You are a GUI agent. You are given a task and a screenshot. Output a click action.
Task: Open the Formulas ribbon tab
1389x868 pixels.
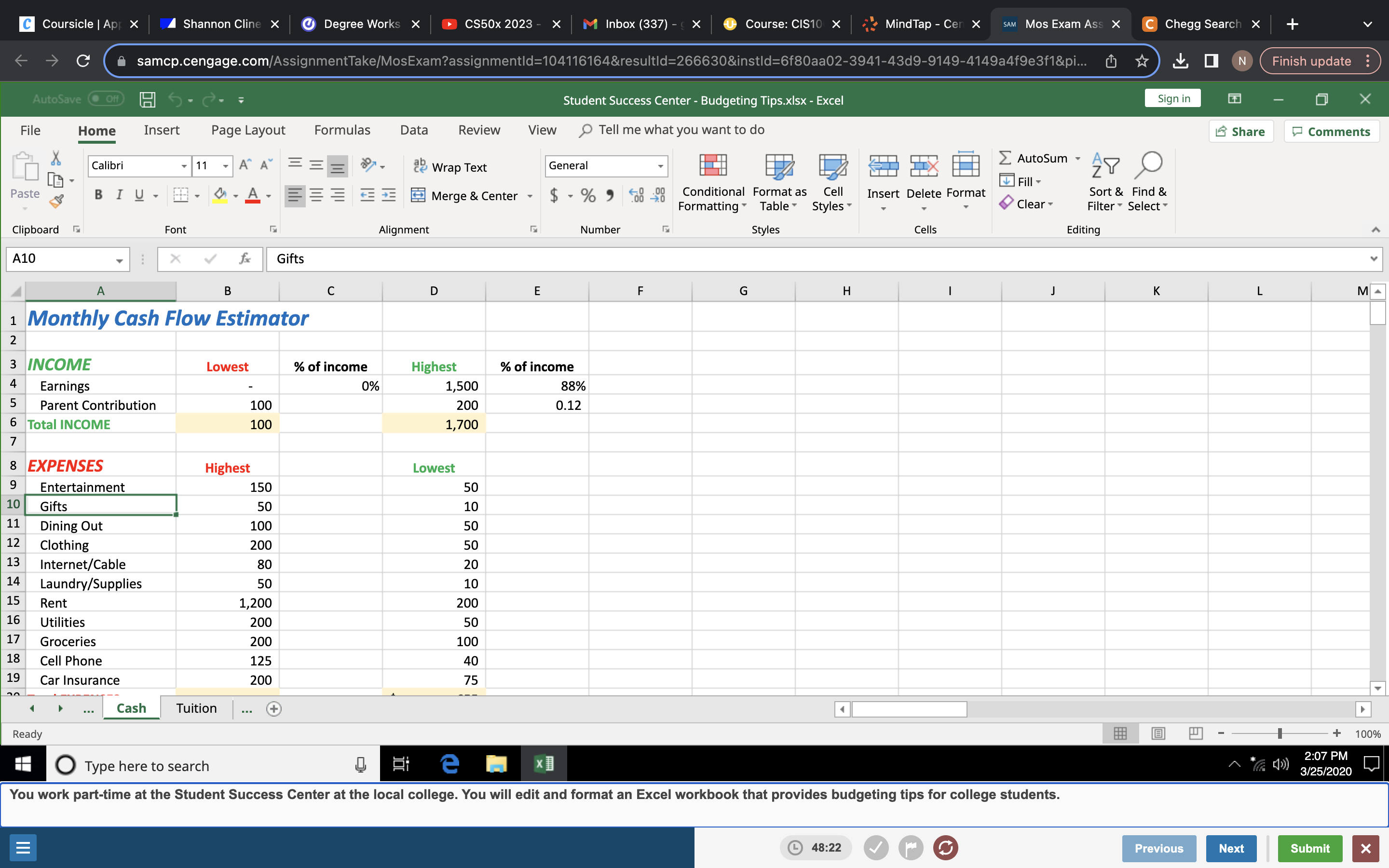342,130
